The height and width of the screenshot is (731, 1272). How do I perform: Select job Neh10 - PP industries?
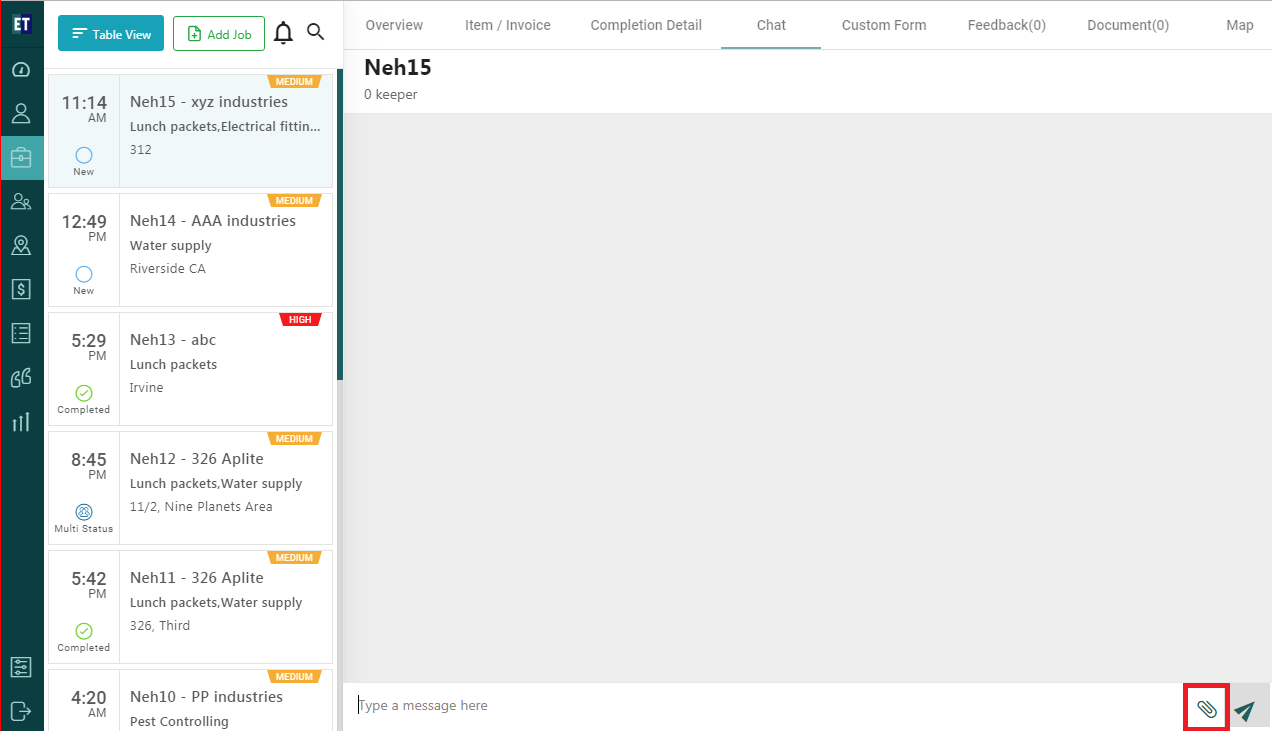(190, 700)
